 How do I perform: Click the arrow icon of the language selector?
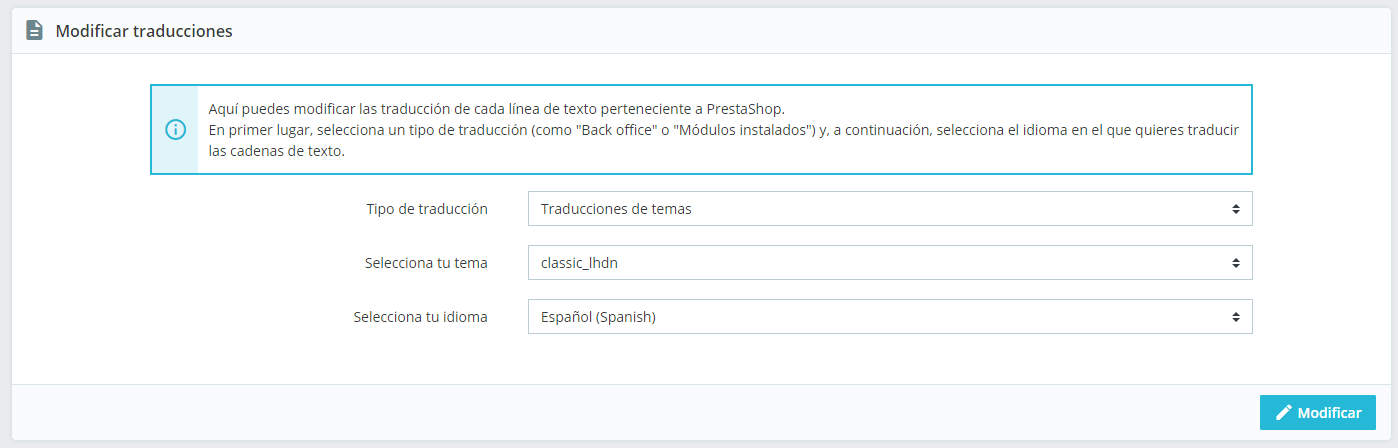pos(1236,317)
